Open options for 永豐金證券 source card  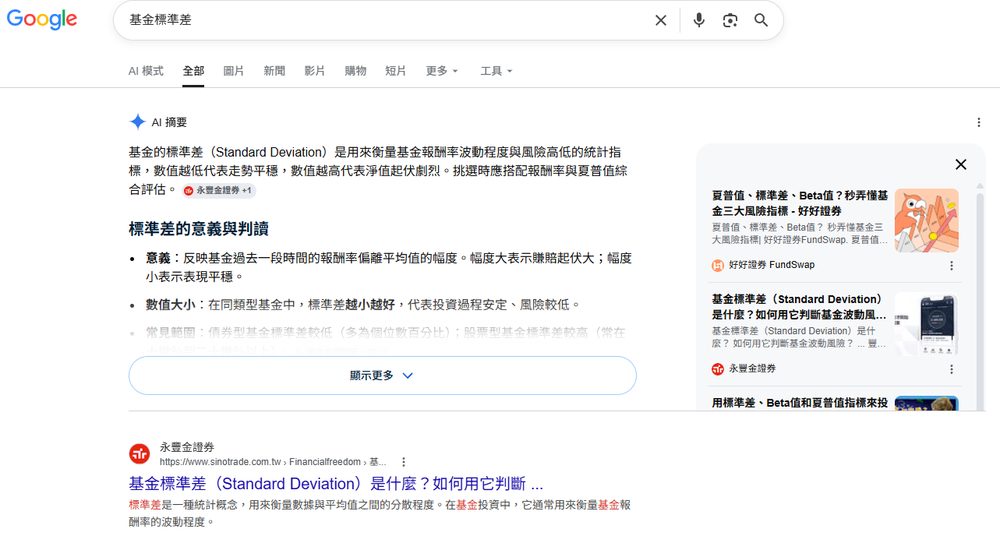point(952,369)
